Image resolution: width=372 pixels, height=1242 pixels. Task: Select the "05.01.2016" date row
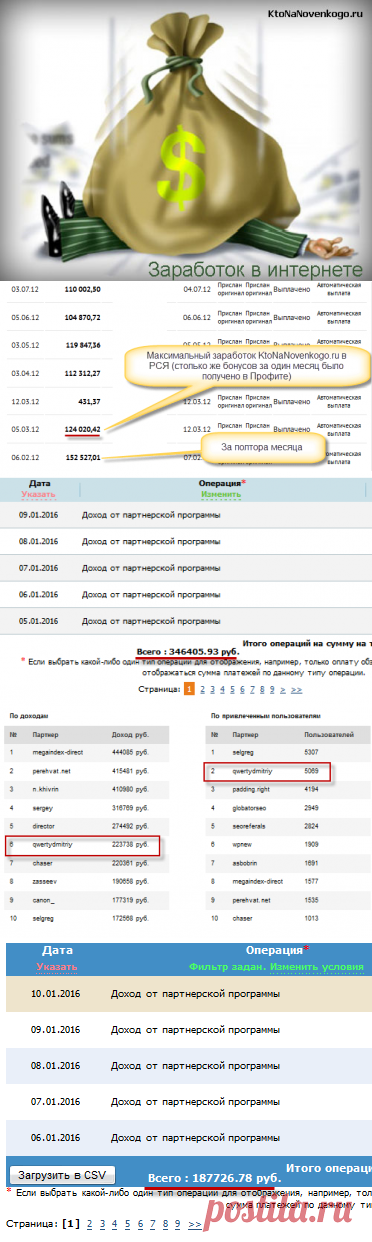pyautogui.click(x=186, y=620)
